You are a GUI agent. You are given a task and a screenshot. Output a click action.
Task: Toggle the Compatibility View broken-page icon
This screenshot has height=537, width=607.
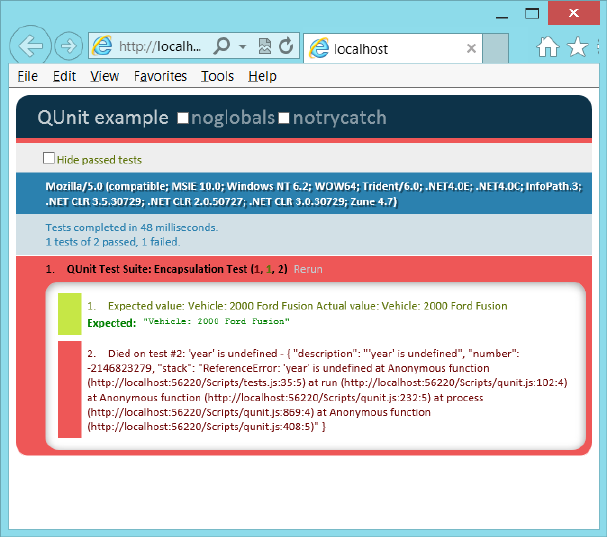[265, 46]
